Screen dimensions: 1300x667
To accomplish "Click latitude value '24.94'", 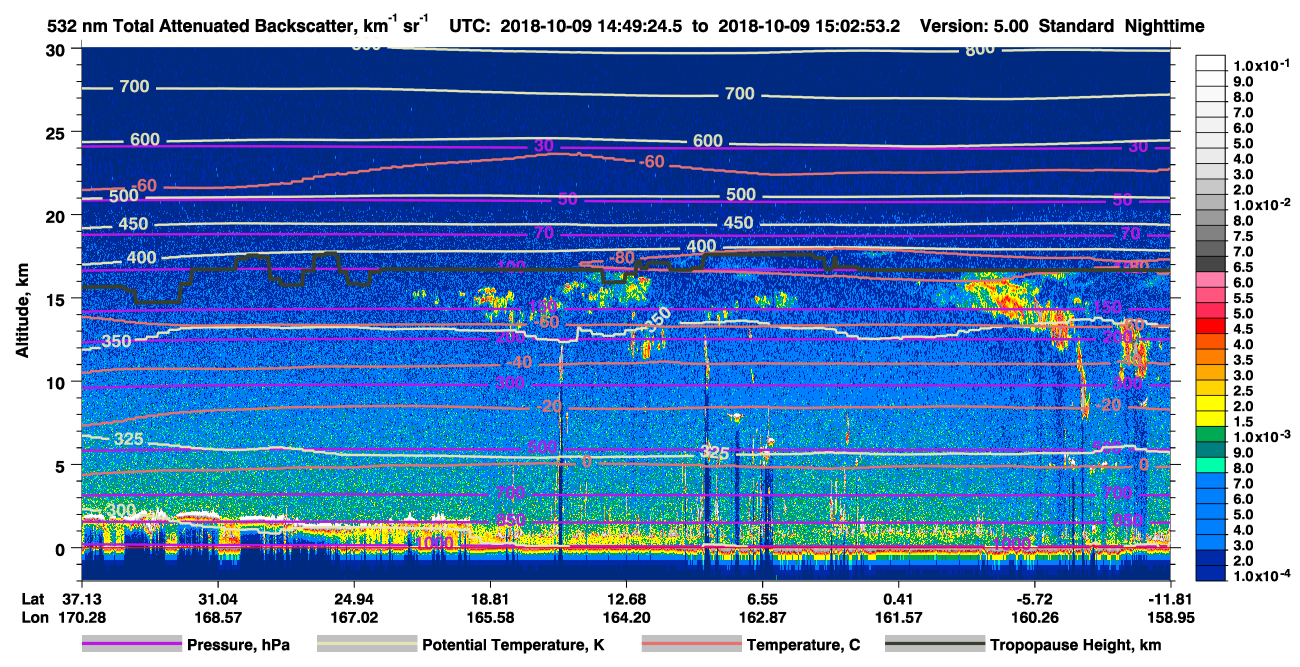I will pyautogui.click(x=353, y=598).
